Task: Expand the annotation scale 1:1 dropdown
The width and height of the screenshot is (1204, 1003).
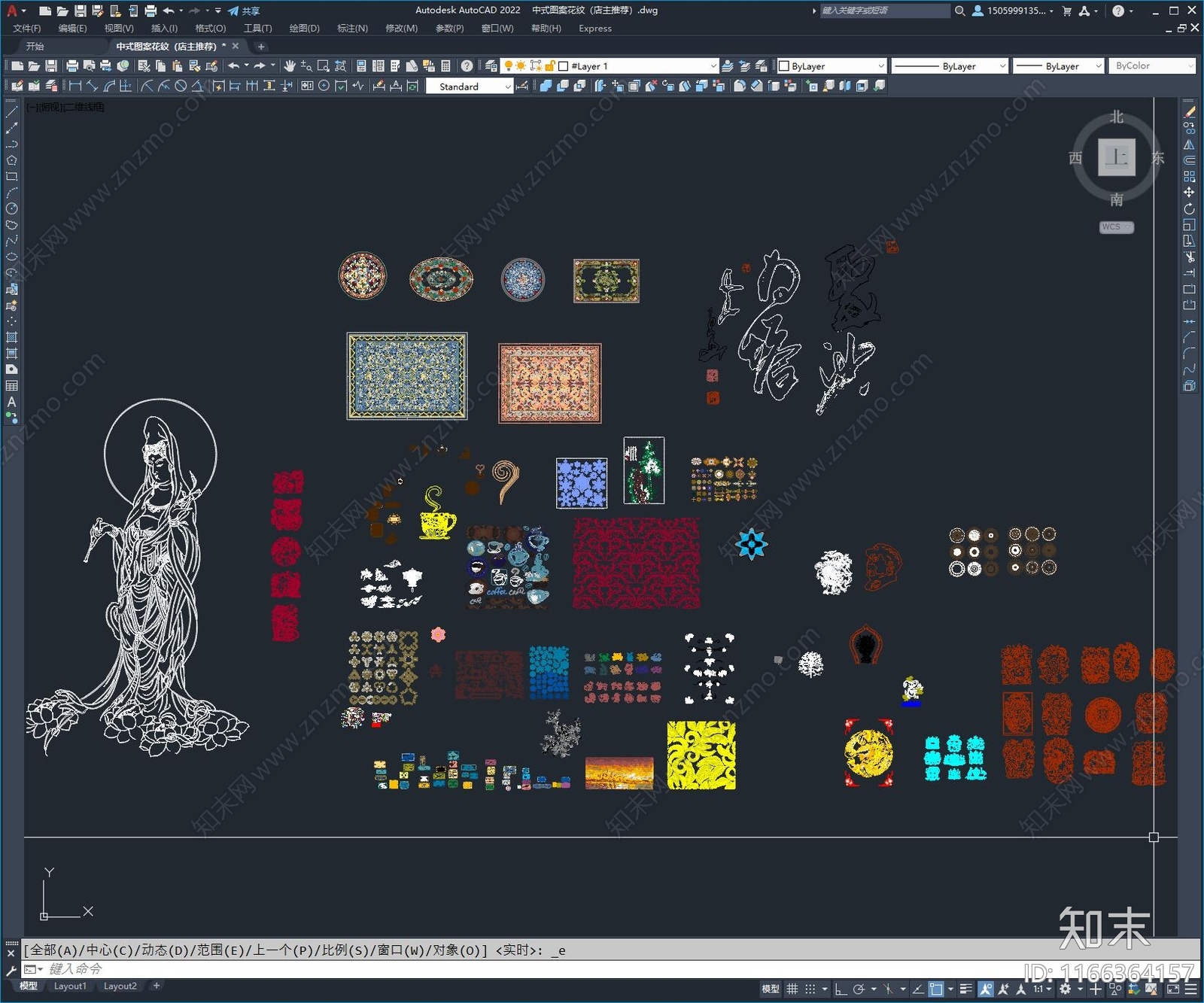Action: 1042,989
